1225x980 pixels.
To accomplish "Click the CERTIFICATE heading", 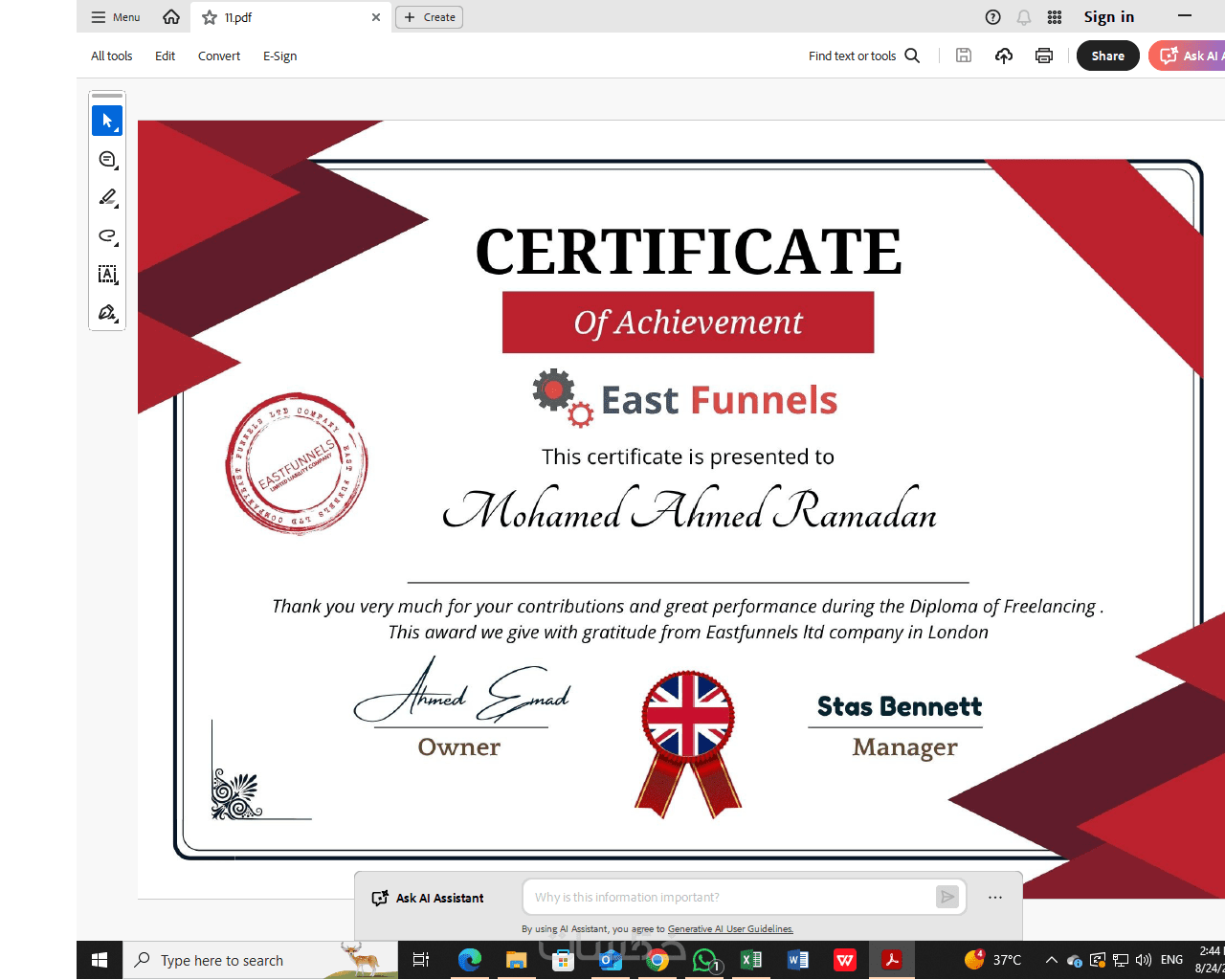I will coord(688,251).
